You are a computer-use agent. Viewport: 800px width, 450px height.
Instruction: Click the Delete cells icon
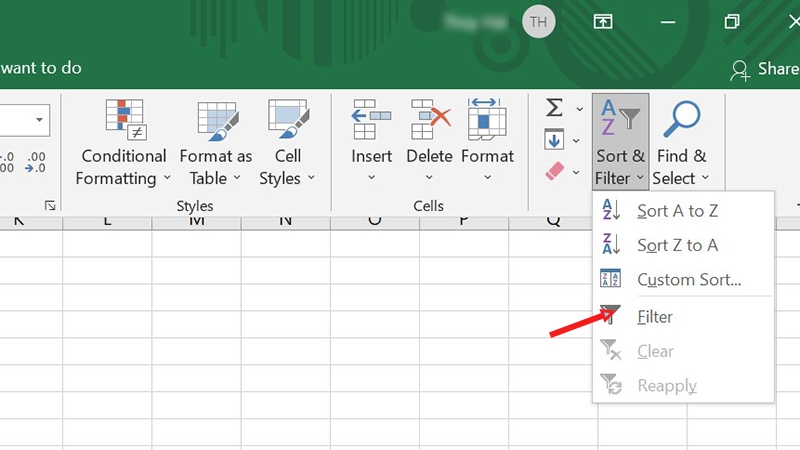click(x=430, y=120)
